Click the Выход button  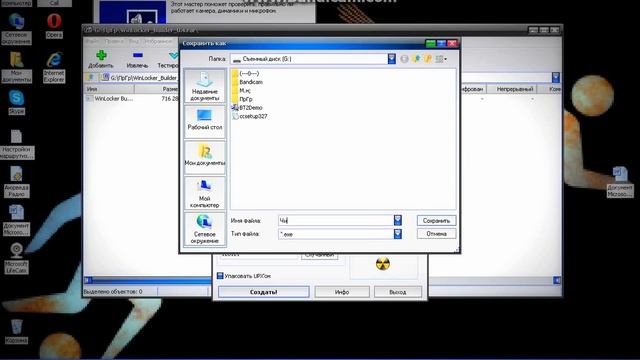(398, 292)
